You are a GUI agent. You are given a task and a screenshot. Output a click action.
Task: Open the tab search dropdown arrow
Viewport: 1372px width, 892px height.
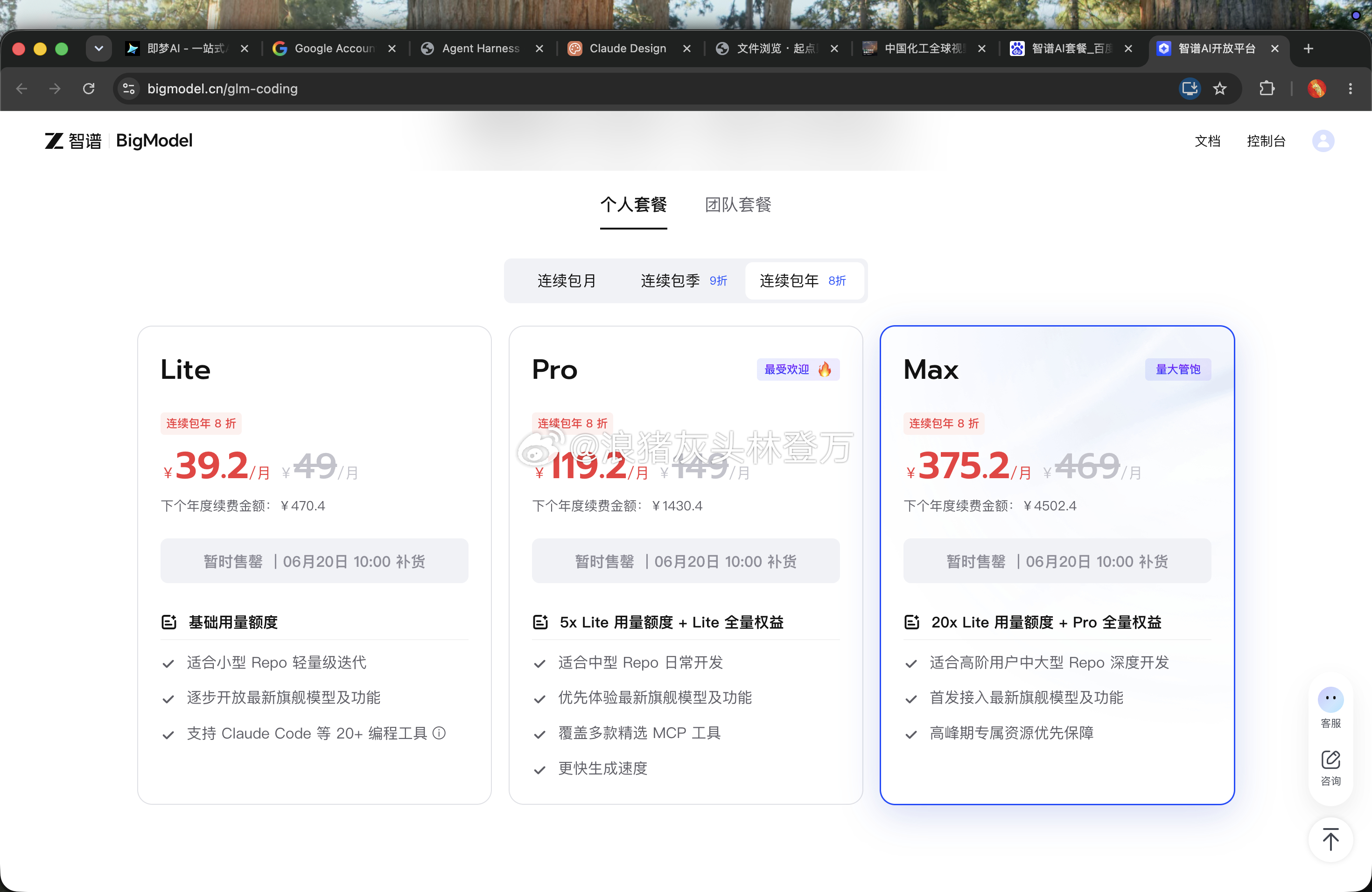98,49
